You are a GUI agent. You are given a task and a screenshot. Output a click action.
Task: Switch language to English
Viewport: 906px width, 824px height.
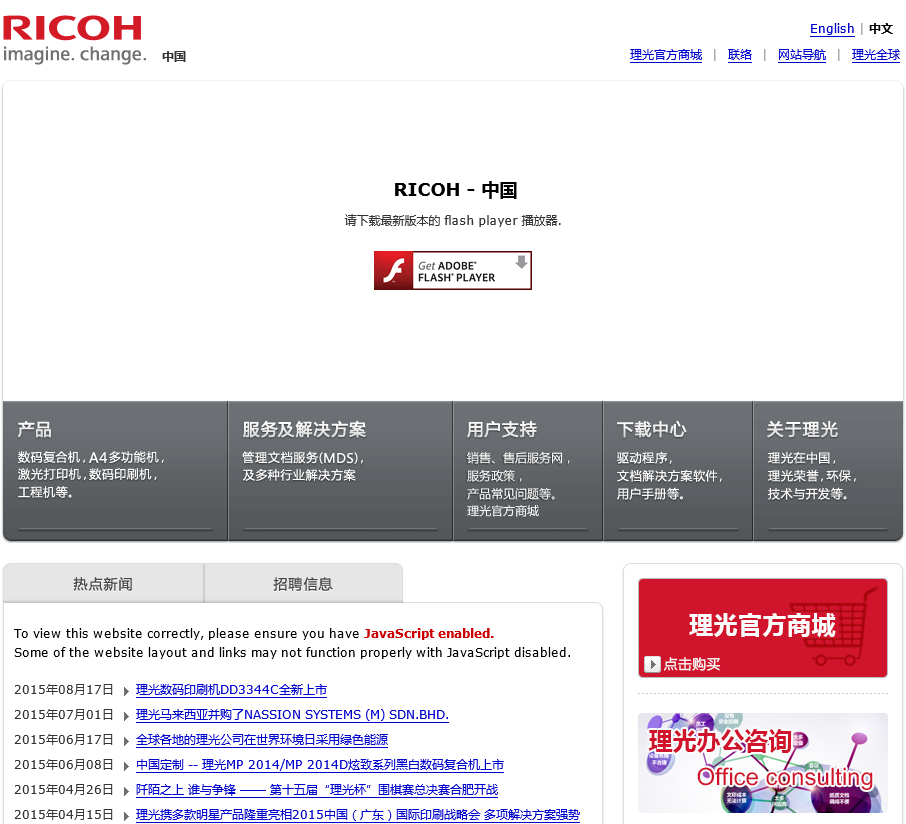point(831,28)
